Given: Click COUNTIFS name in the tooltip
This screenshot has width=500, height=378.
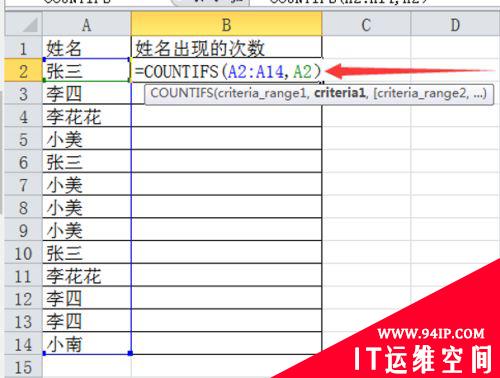Looking at the screenshot, I should pos(182,93).
